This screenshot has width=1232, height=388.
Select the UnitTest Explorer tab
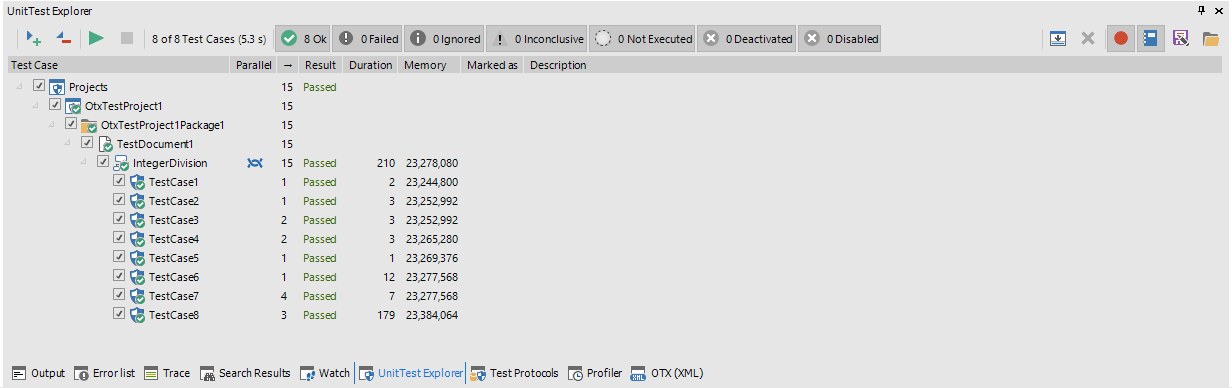coord(410,373)
